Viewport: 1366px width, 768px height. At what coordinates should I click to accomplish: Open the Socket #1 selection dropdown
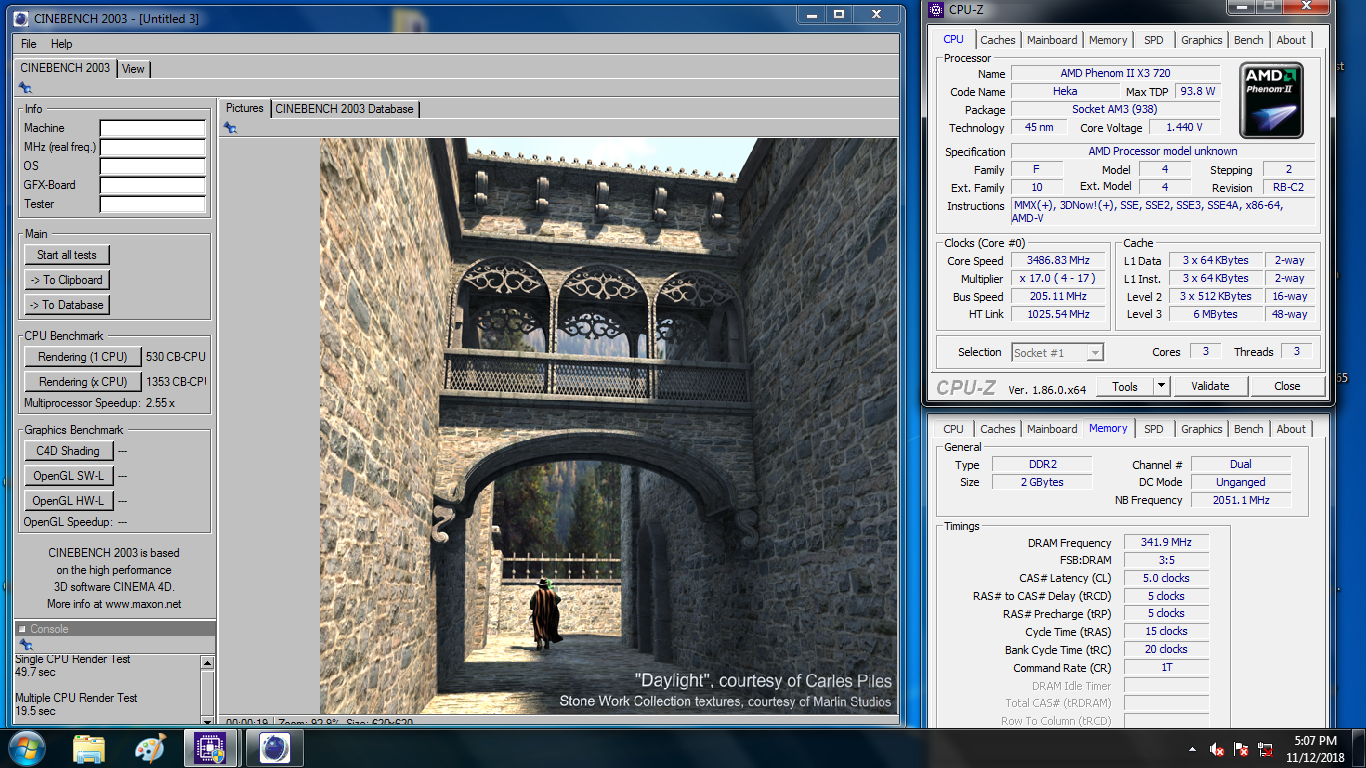coord(1057,352)
